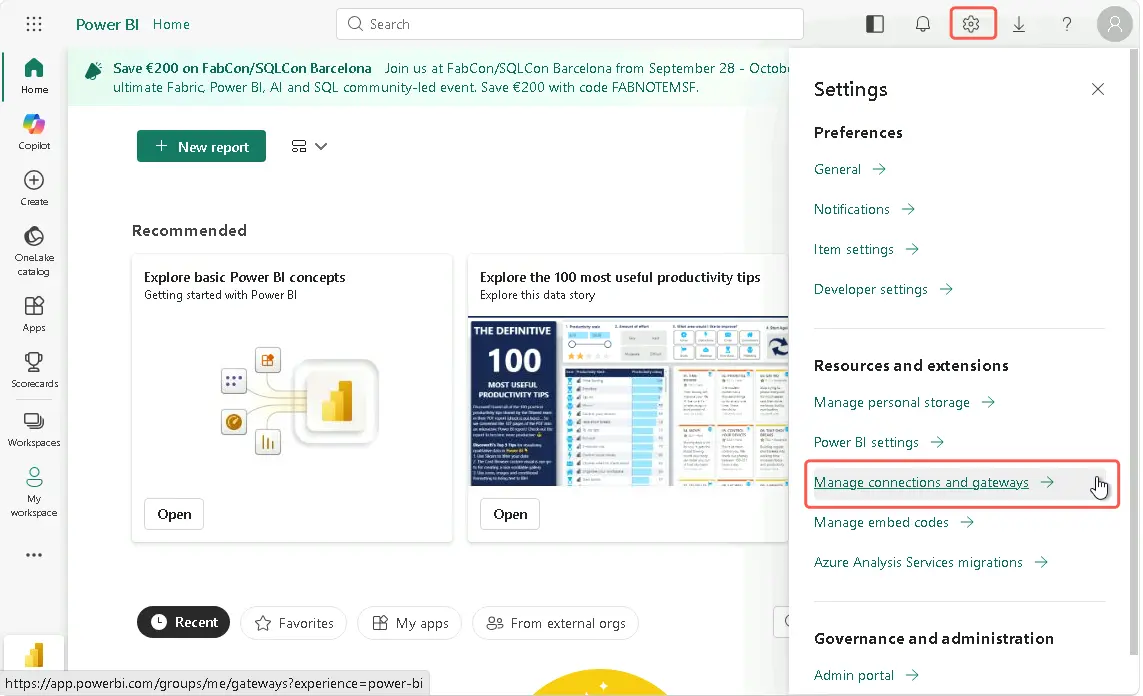This screenshot has width=1143, height=696.
Task: Open the help question mark icon
Action: coord(1066,24)
